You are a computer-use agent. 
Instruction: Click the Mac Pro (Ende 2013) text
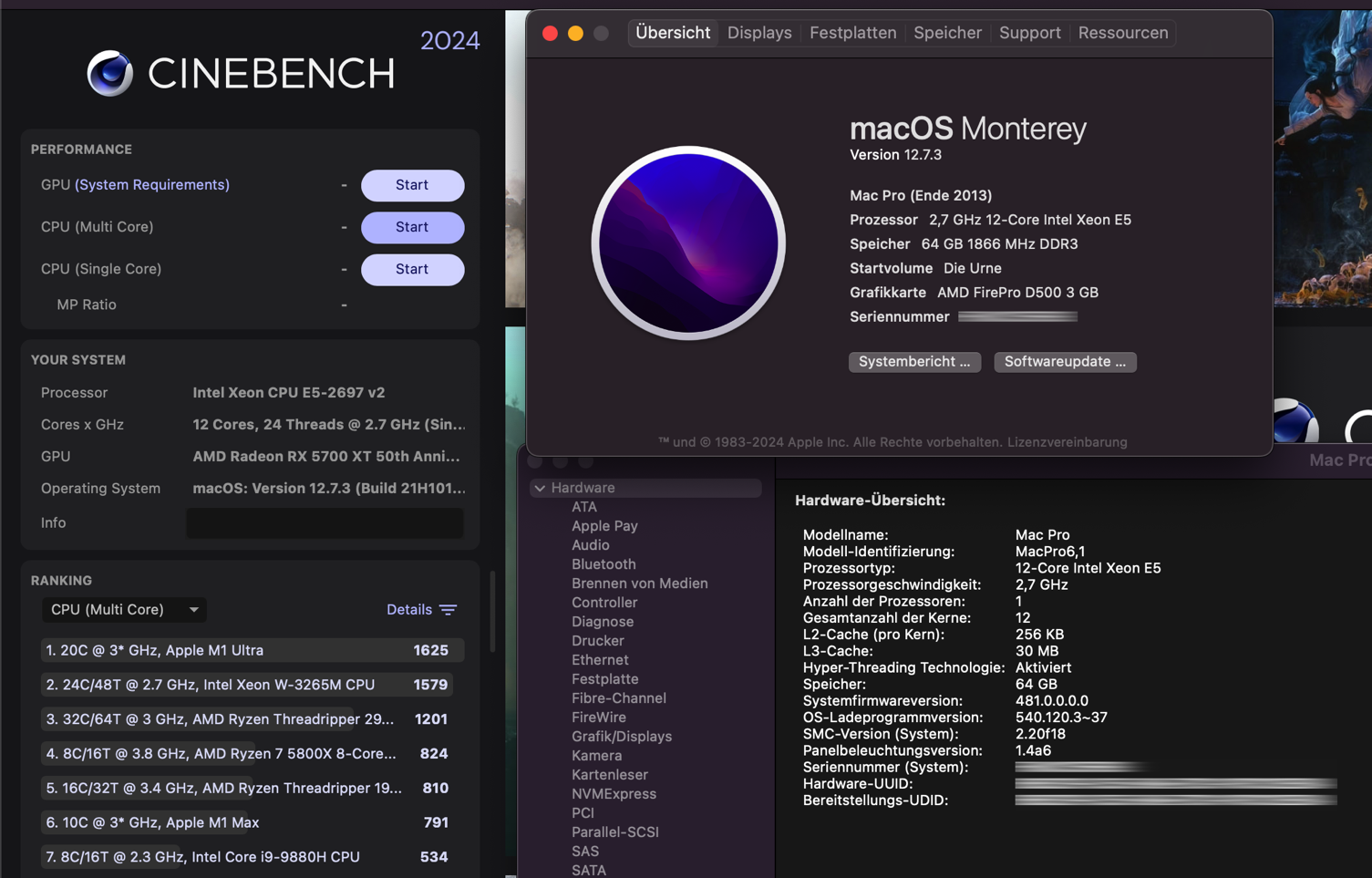click(x=921, y=196)
